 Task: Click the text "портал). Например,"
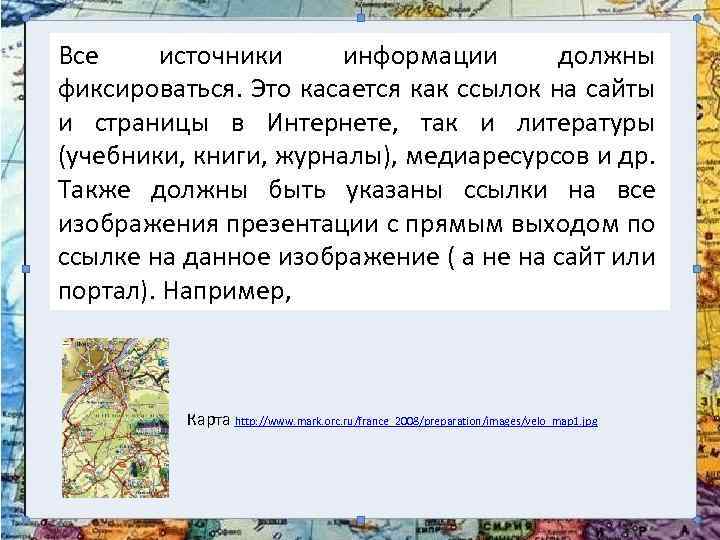point(175,291)
